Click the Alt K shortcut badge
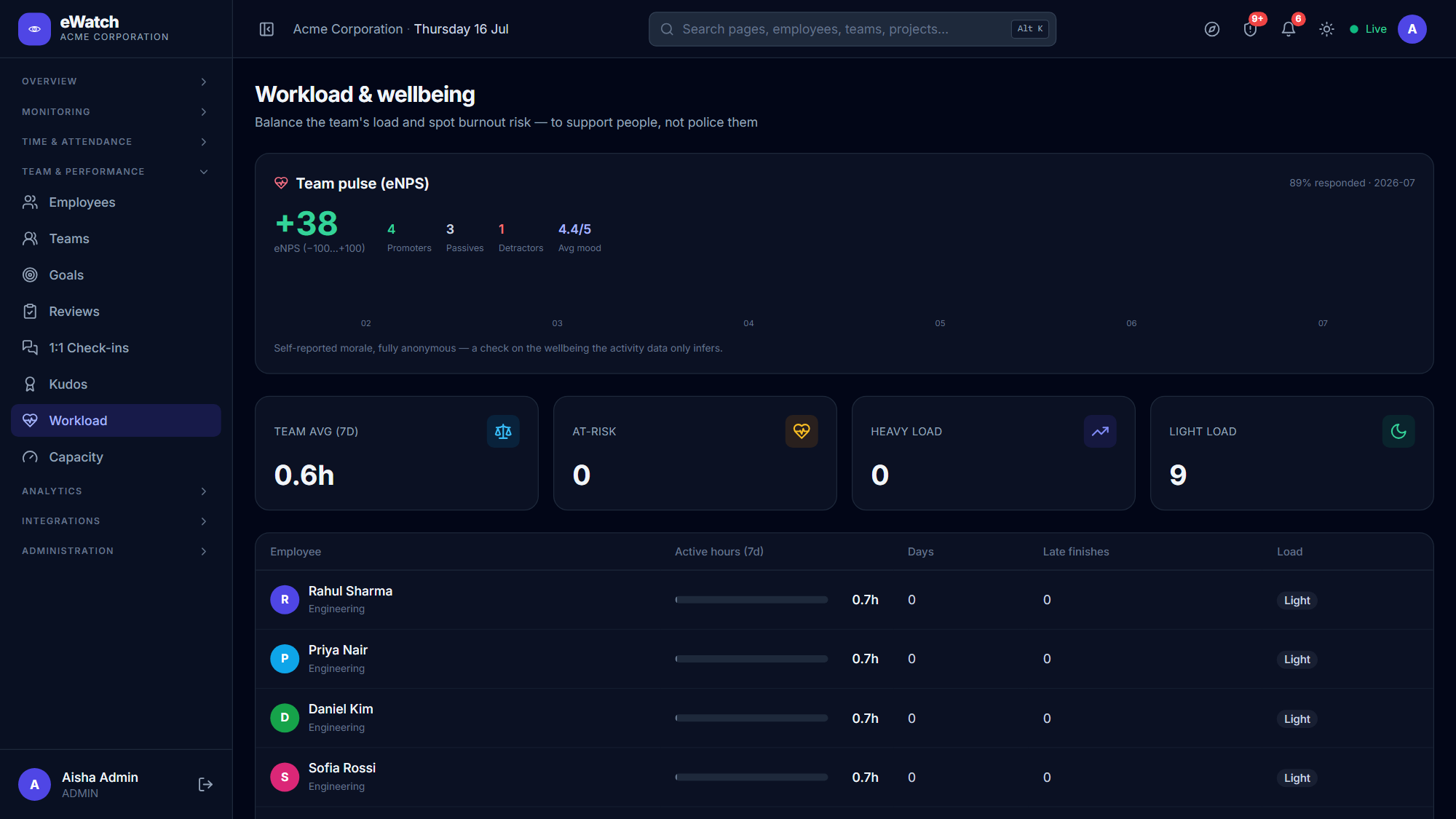Viewport: 1456px width, 819px height. 1030,29
